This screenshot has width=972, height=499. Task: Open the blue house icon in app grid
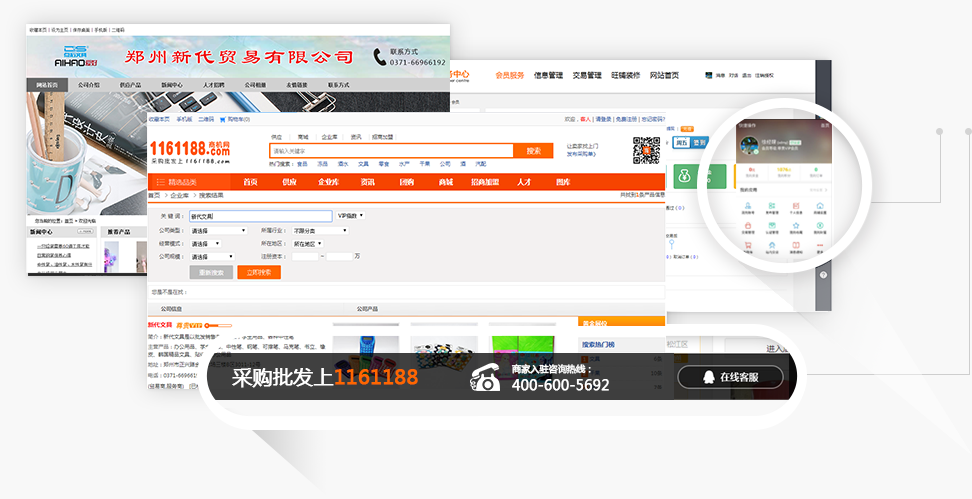coord(820,206)
